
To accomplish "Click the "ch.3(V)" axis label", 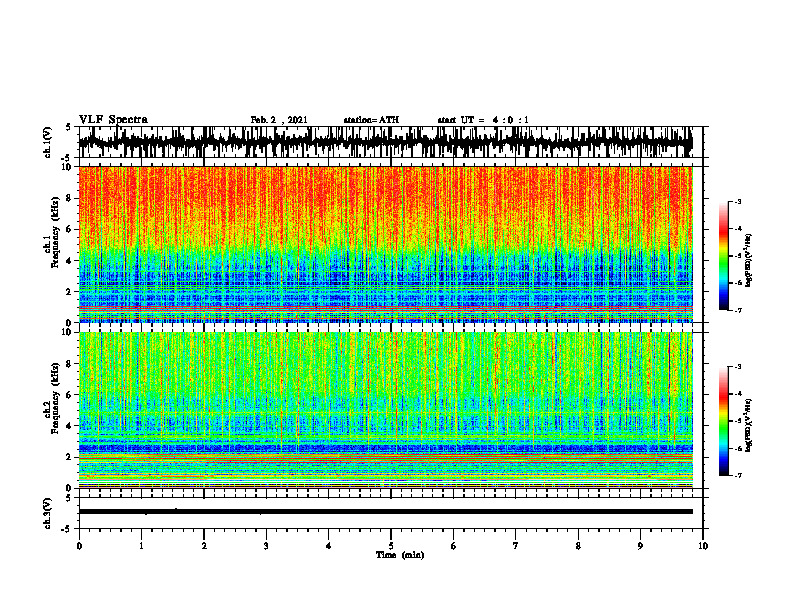I will click(x=48, y=513).
